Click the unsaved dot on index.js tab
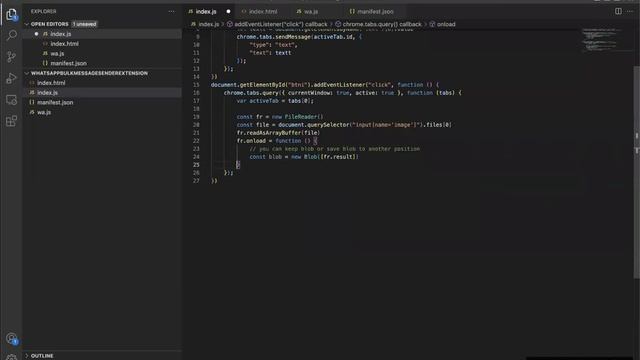640x360 pixels. pyautogui.click(x=228, y=11)
